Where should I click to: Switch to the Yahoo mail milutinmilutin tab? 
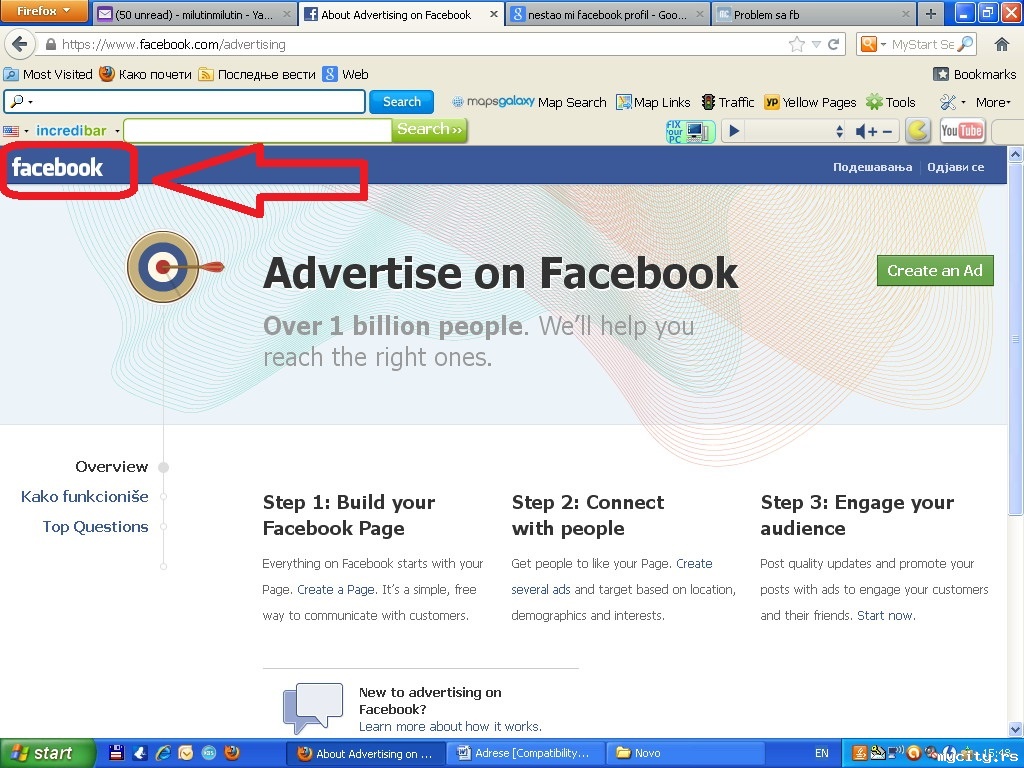(x=194, y=14)
